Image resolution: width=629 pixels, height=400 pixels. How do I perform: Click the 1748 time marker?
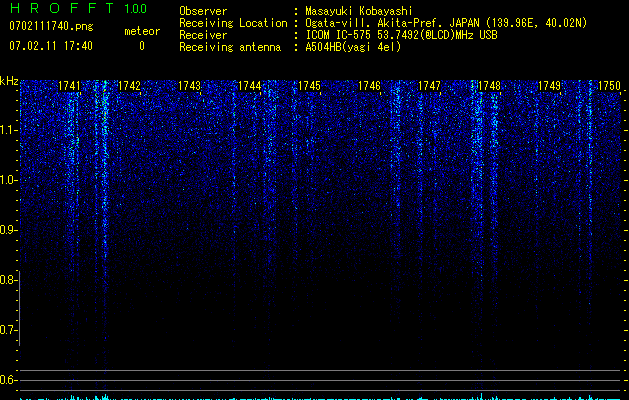pyautogui.click(x=489, y=86)
